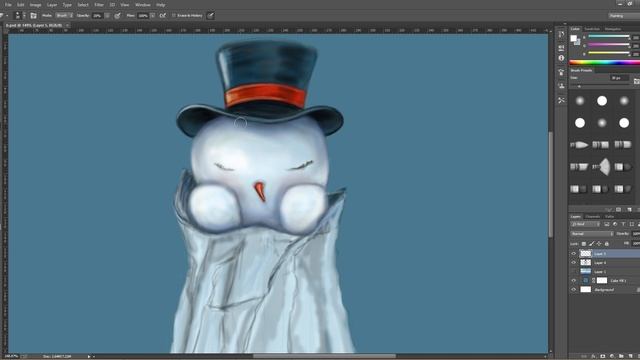The height and width of the screenshot is (360, 640).
Task: Lock layer position icon
Action: (599, 244)
